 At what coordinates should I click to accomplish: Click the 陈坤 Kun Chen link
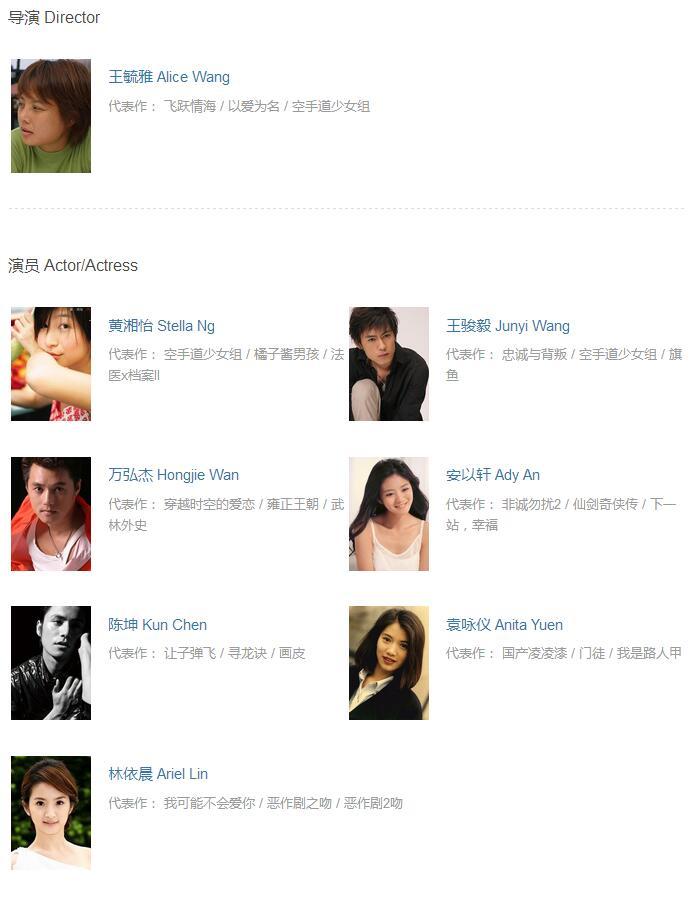point(158,624)
